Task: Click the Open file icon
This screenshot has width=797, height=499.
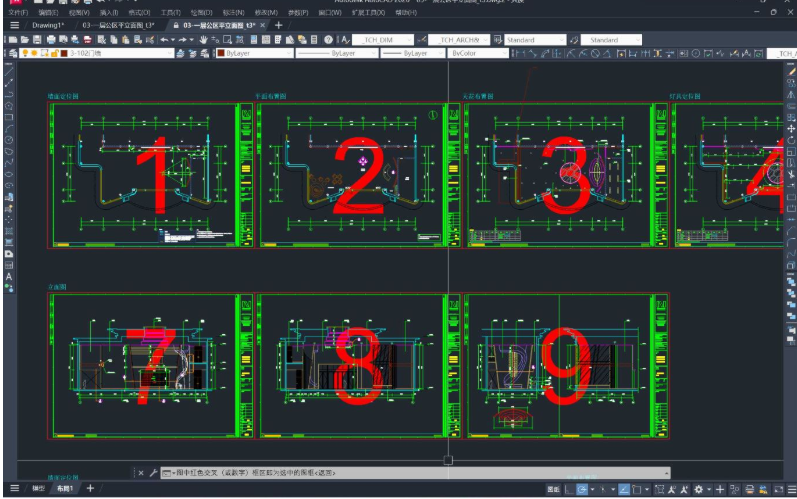Action: coord(25,40)
